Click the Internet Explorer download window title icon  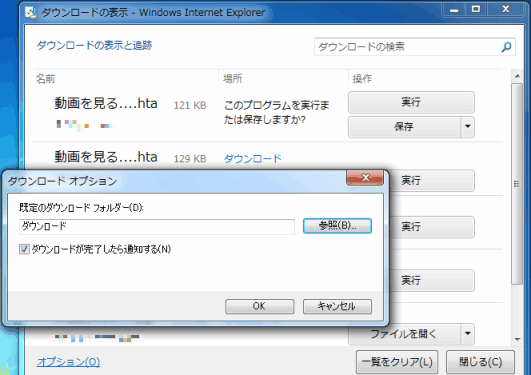pyautogui.click(x=31, y=13)
